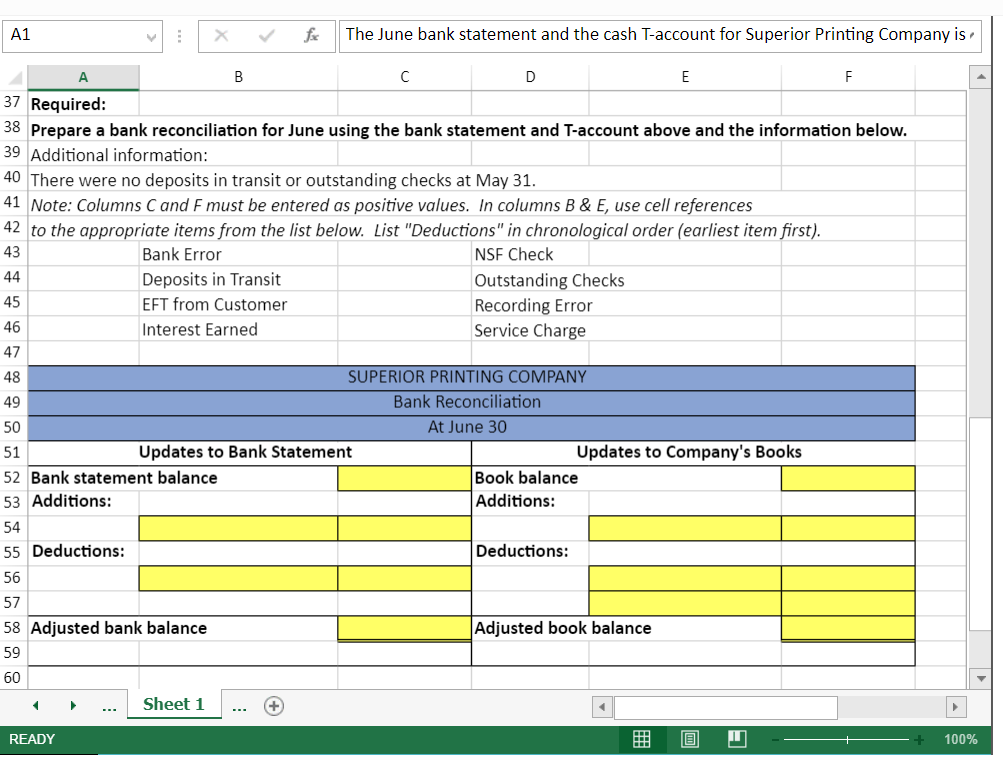Click the vertical scrollbar down arrow
This screenshot has width=1003, height=776.
(981, 678)
